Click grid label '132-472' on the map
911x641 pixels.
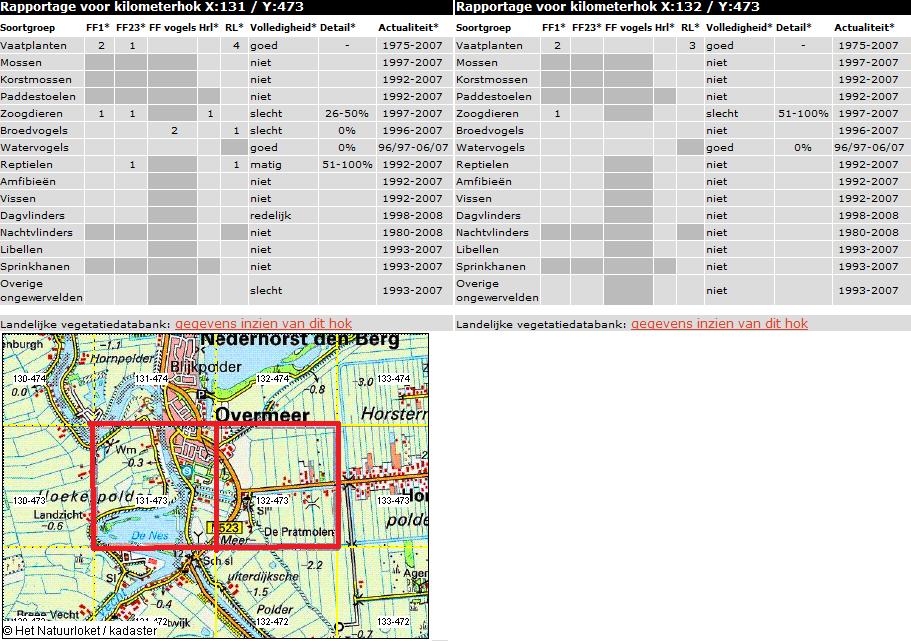pyautogui.click(x=272, y=621)
